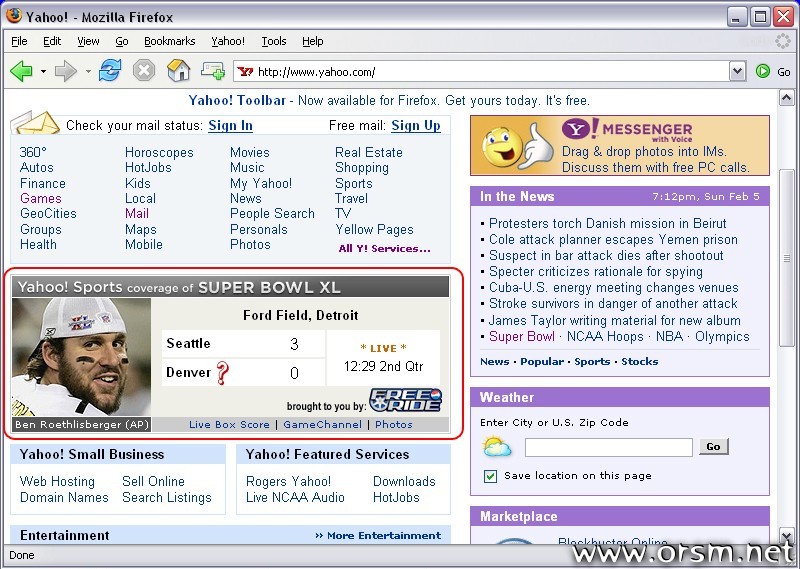Open Back button history dropdown arrow

43,71
